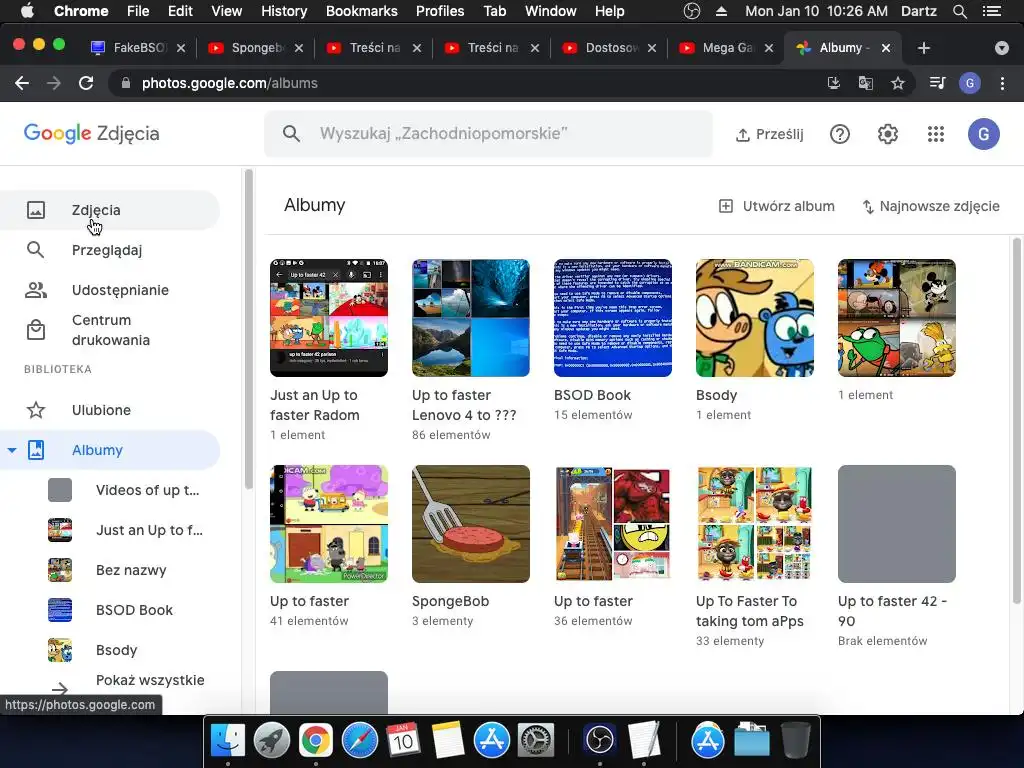
Task: Bookmark this page with the star icon
Action: pyautogui.click(x=898, y=83)
